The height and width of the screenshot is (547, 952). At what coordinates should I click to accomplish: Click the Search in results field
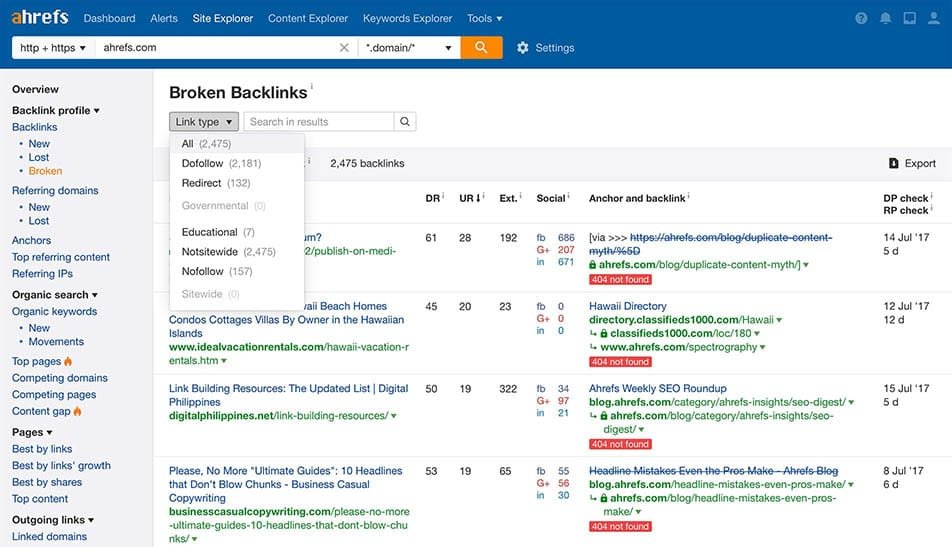(319, 121)
